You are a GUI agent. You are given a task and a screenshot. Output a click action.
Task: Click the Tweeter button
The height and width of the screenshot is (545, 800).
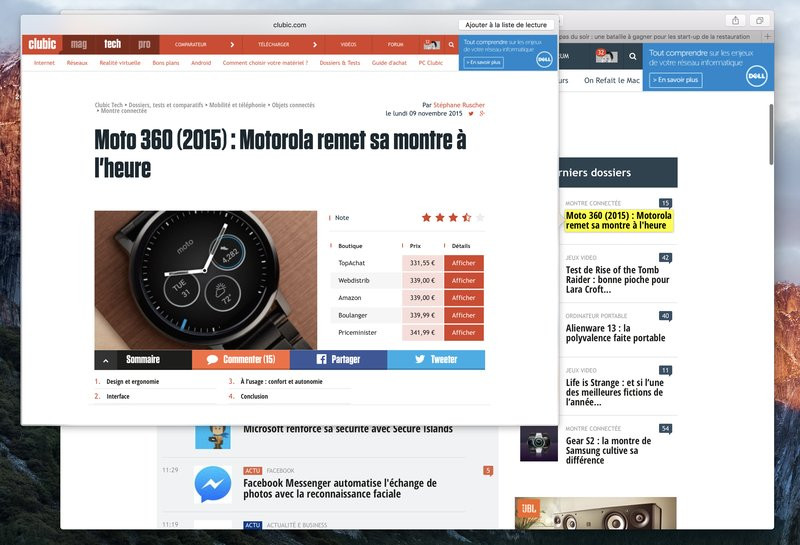pos(436,360)
